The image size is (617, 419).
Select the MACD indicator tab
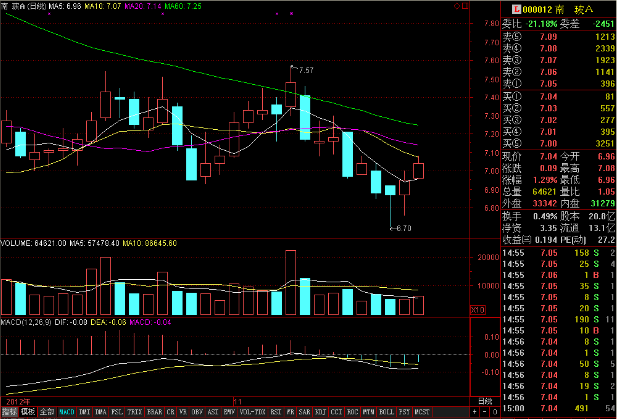point(67,412)
